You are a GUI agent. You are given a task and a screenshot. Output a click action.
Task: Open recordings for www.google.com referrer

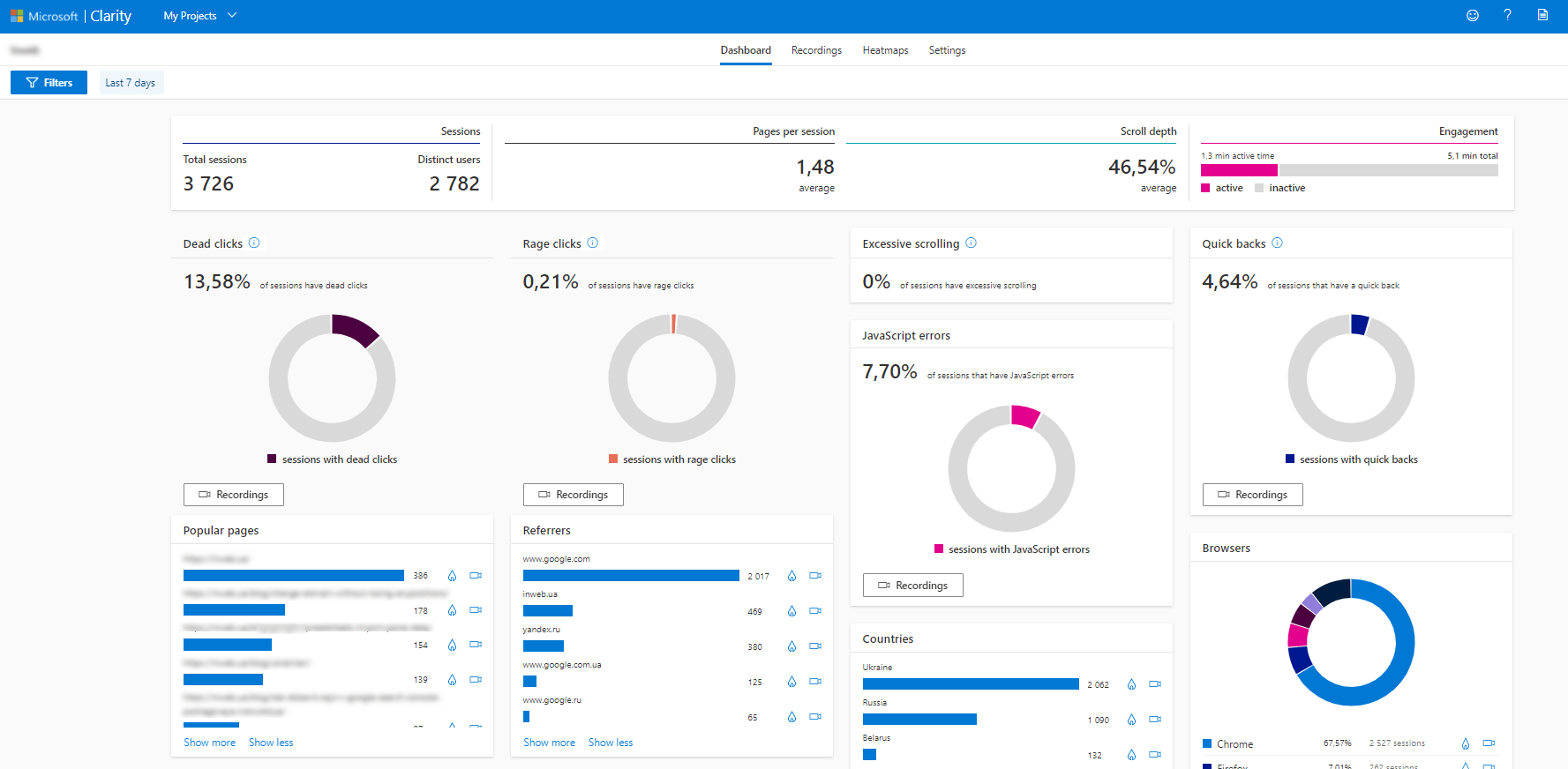[815, 576]
